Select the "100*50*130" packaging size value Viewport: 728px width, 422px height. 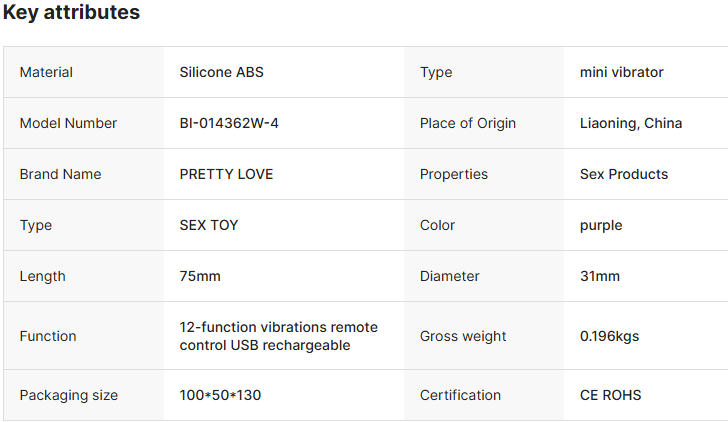[x=220, y=395]
